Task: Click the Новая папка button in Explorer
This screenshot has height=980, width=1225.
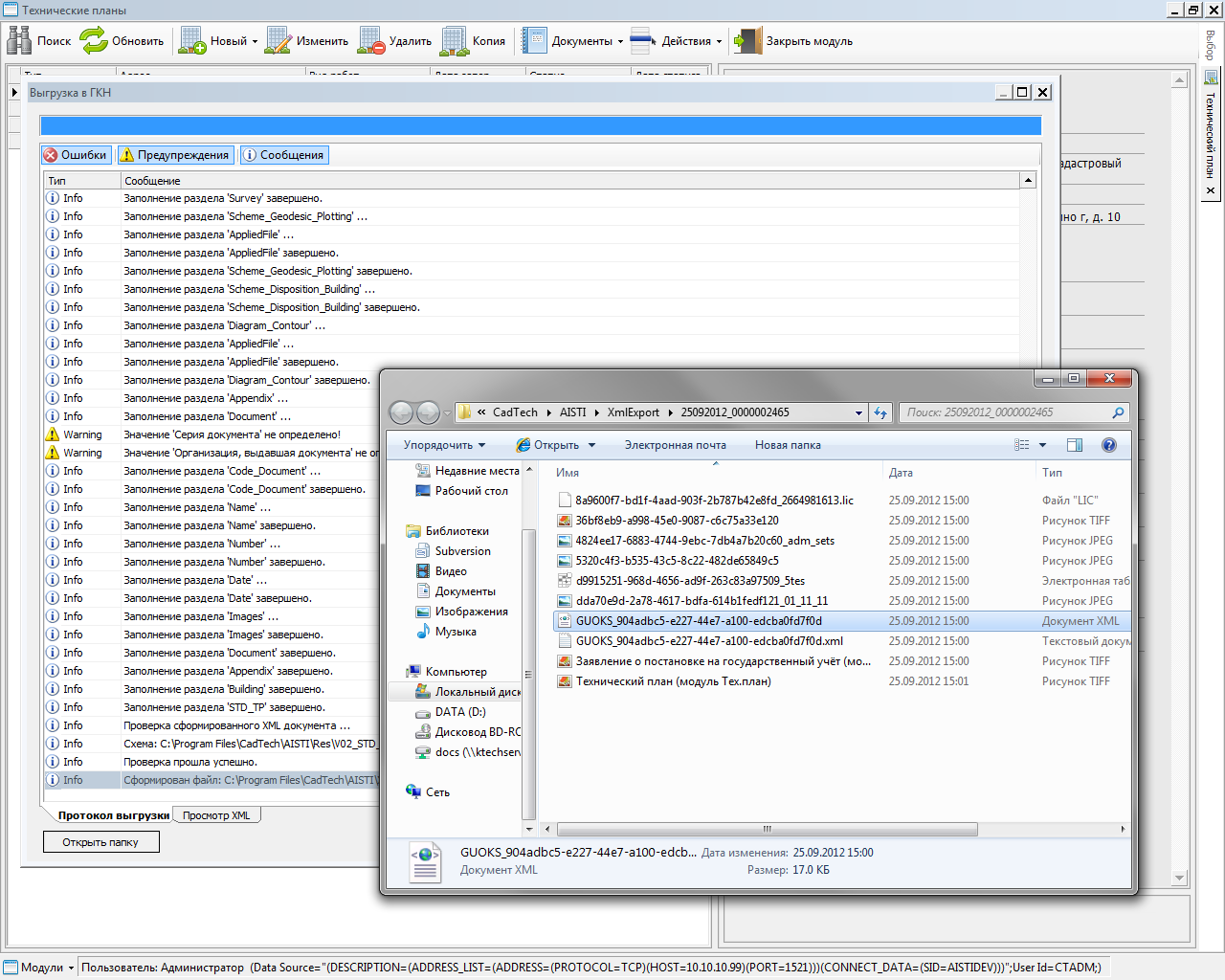Action: click(x=787, y=445)
